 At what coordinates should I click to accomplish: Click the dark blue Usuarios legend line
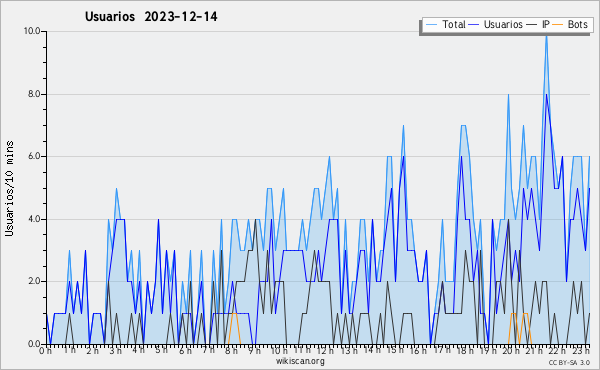coord(474,25)
